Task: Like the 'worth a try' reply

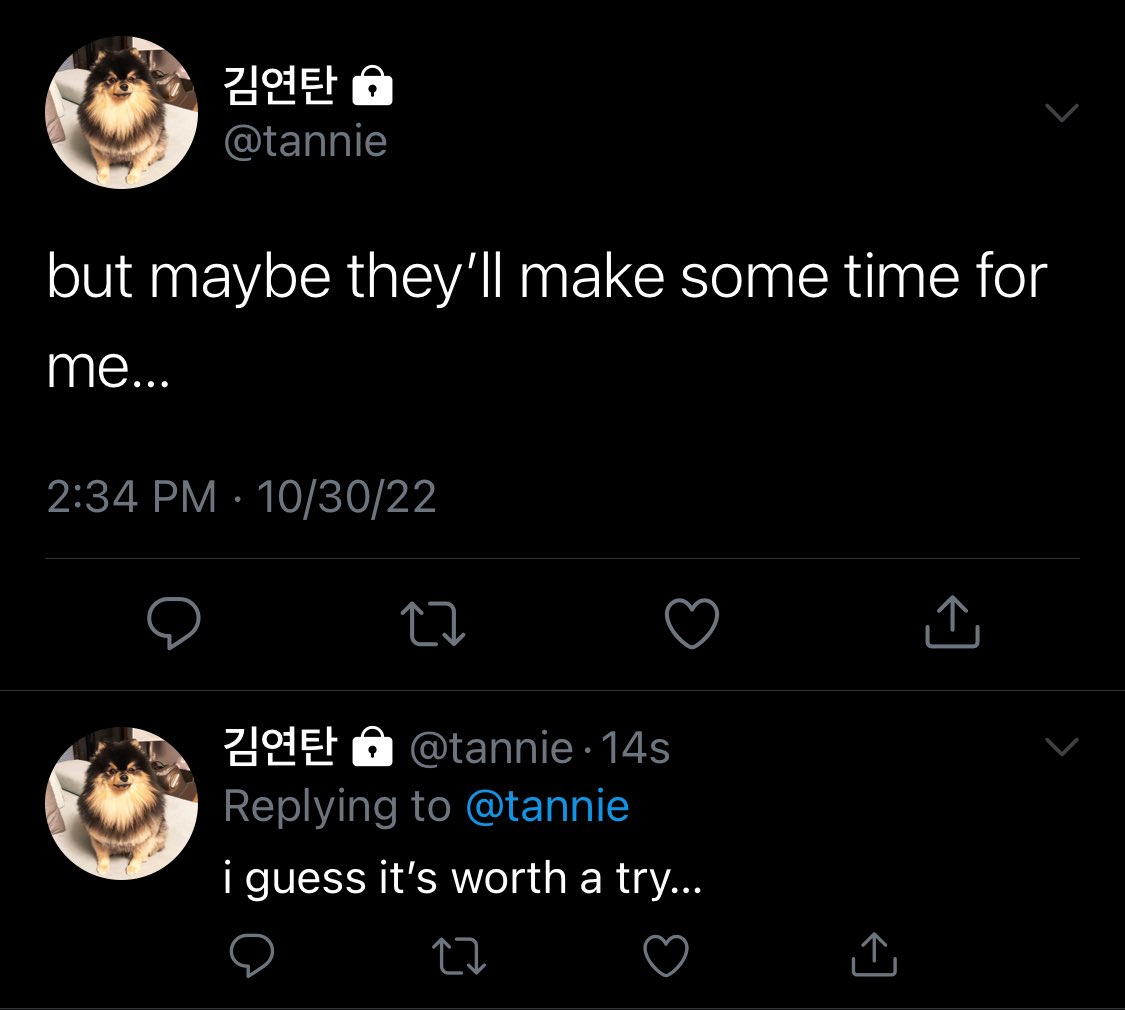Action: (666, 955)
